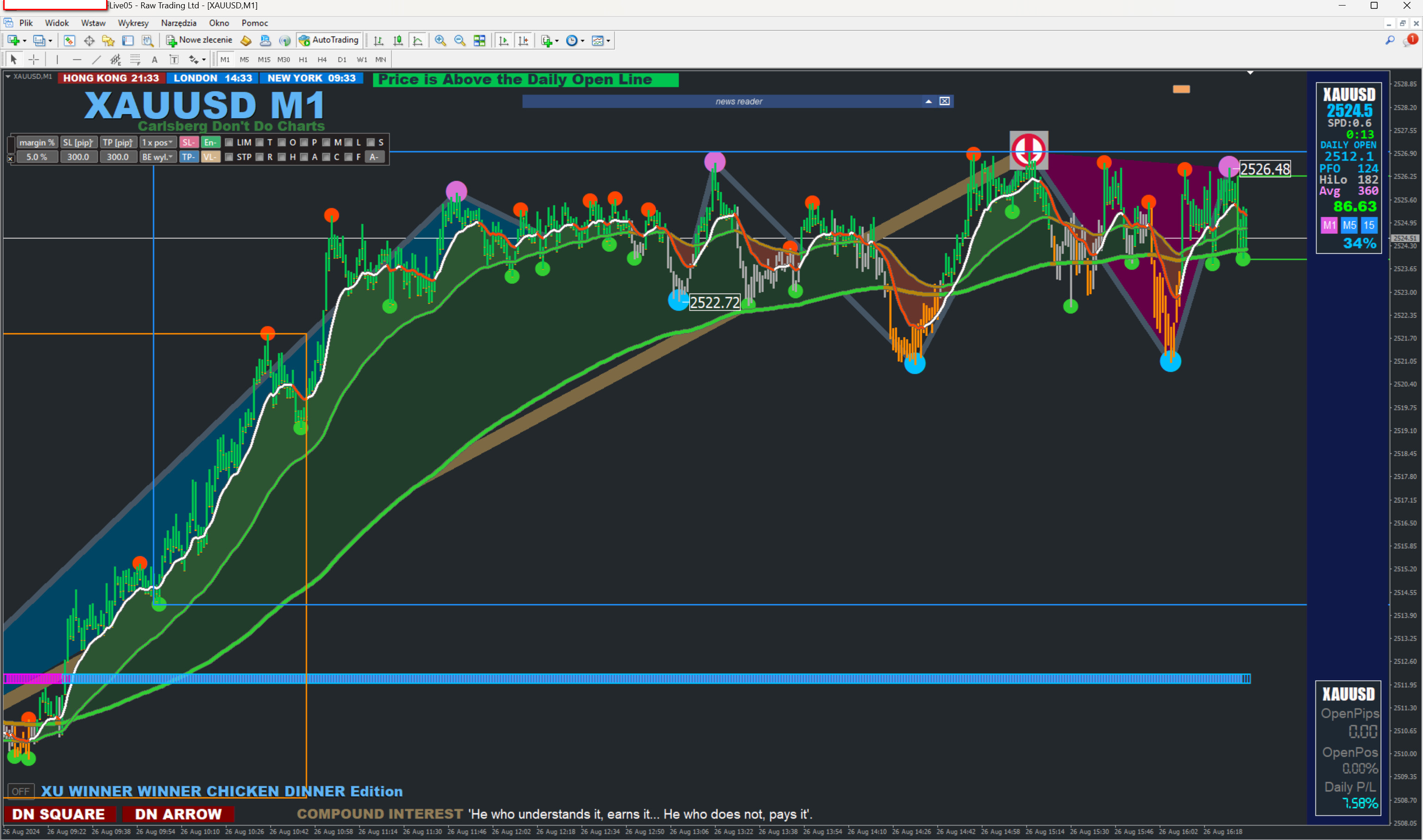Collapse the news reader panel arrow
This screenshot has height=840, width=1423.
pos(928,101)
